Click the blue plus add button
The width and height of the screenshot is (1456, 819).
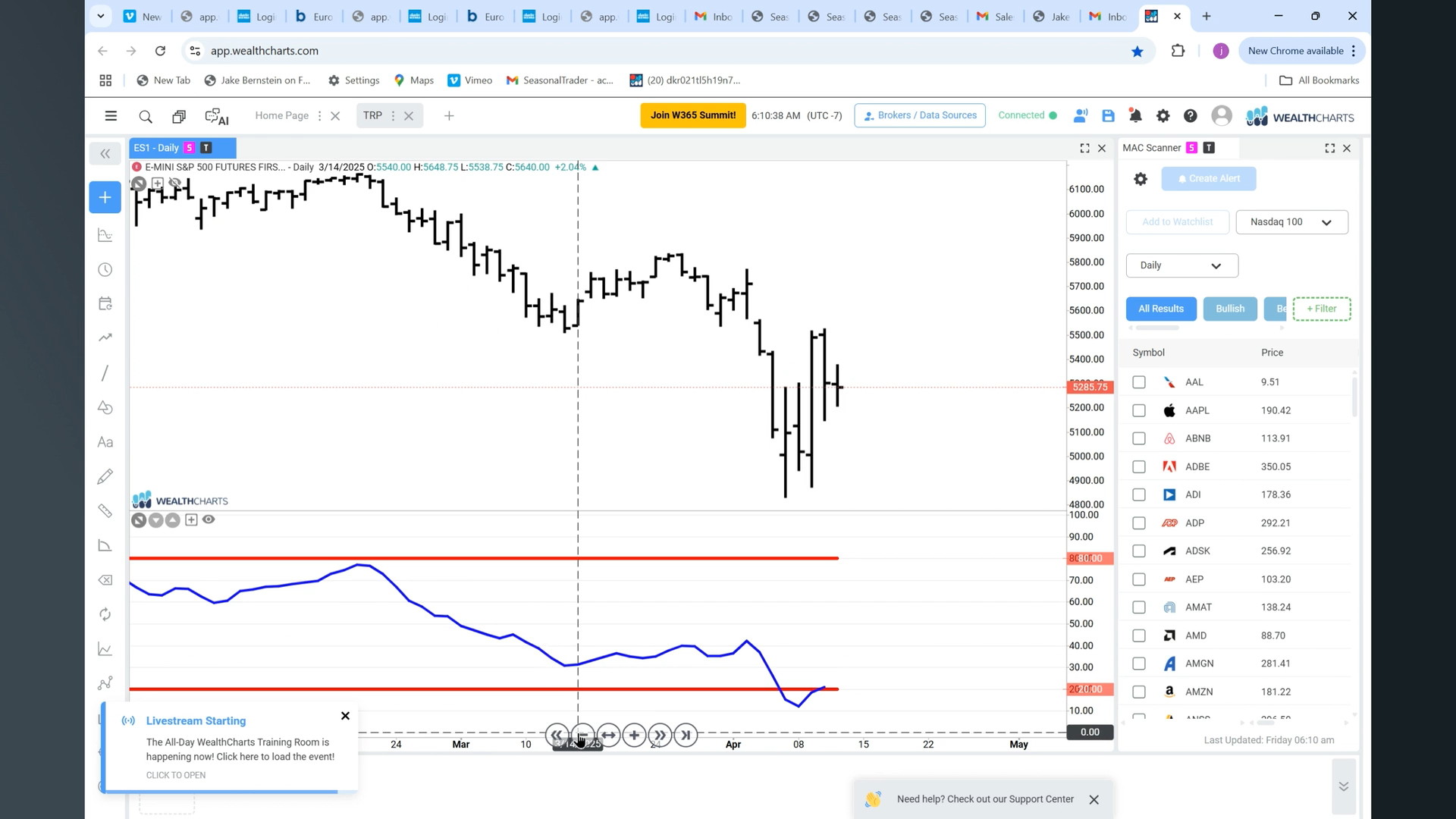pos(105,197)
